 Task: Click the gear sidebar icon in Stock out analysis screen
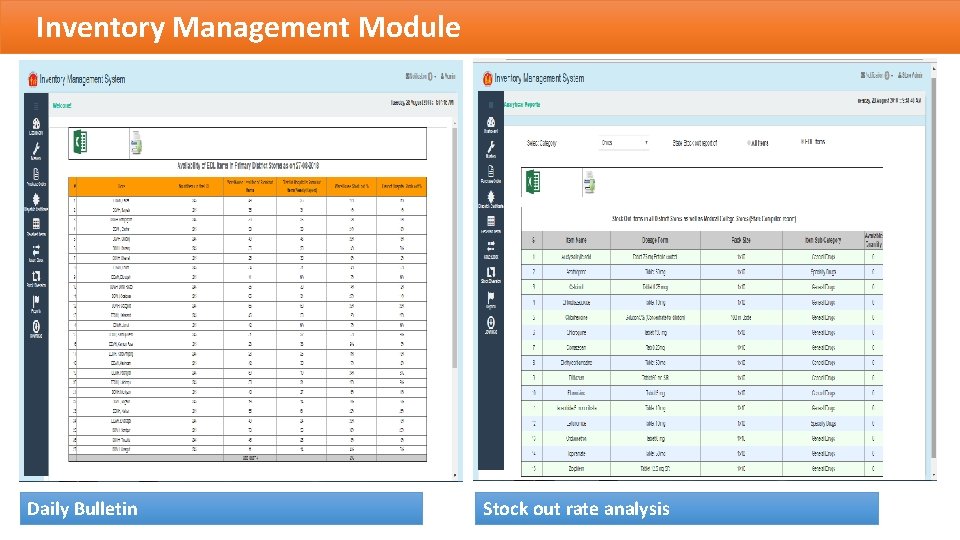click(x=491, y=197)
